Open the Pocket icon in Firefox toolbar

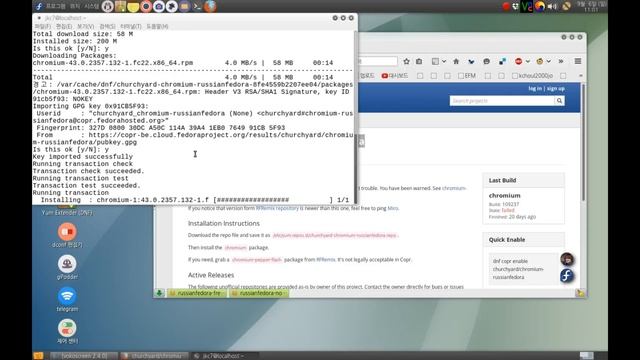point(471,61)
